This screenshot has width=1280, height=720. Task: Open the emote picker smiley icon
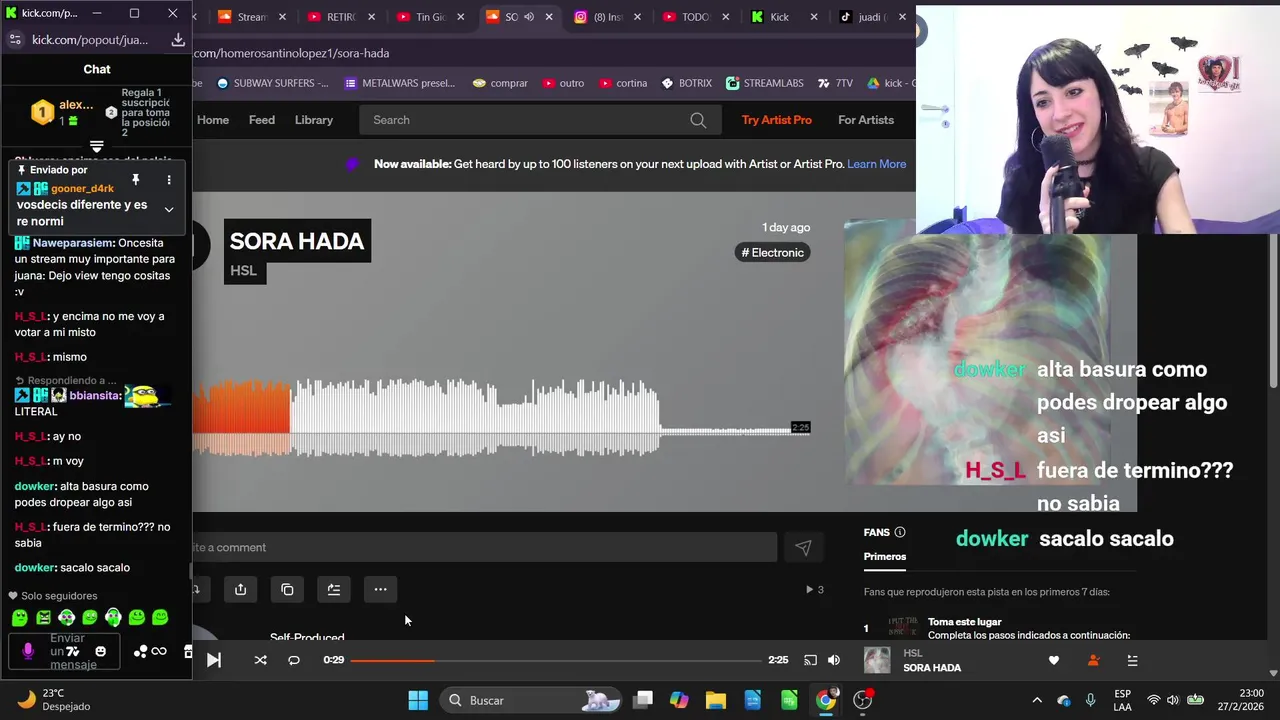pos(100,652)
